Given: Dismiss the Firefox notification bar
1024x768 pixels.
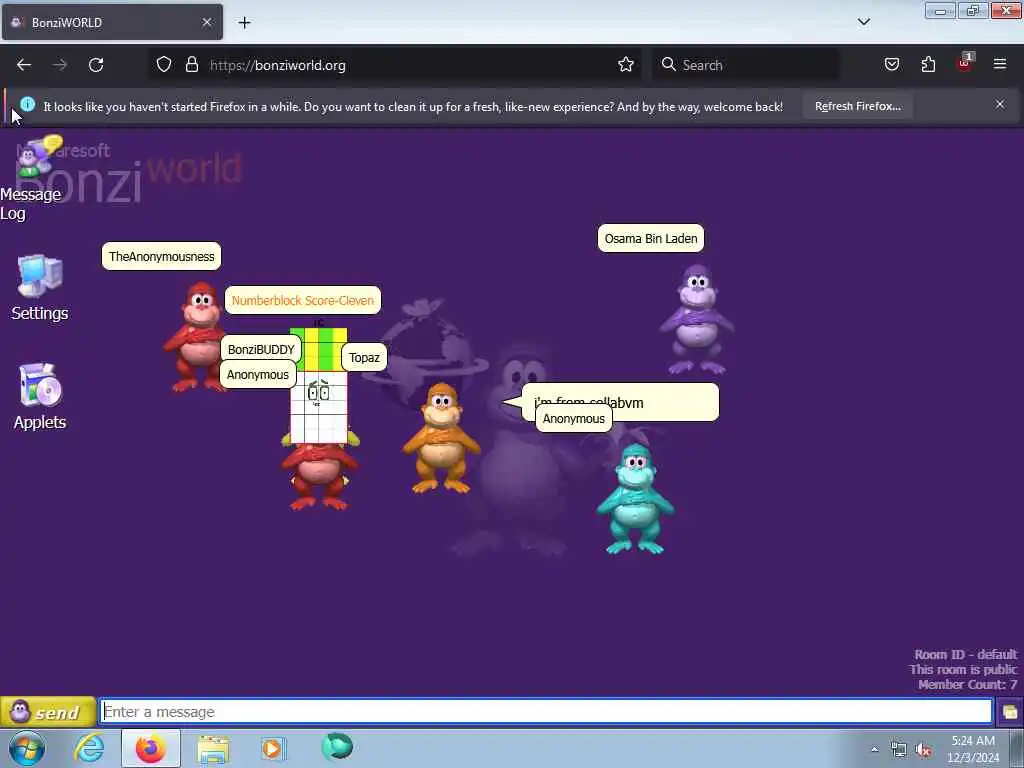Looking at the screenshot, I should (1000, 104).
